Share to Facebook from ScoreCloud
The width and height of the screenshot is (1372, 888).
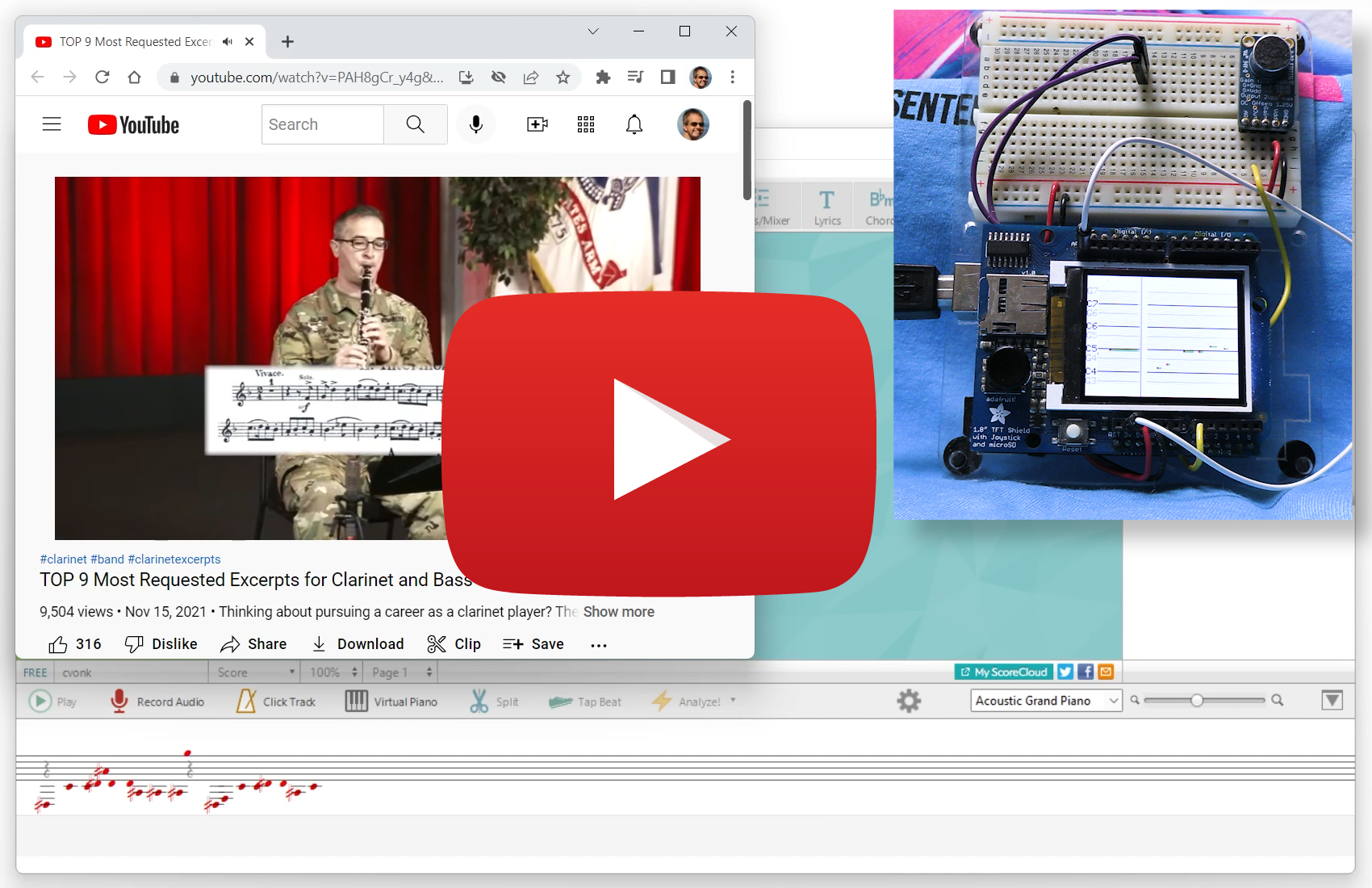1085,672
